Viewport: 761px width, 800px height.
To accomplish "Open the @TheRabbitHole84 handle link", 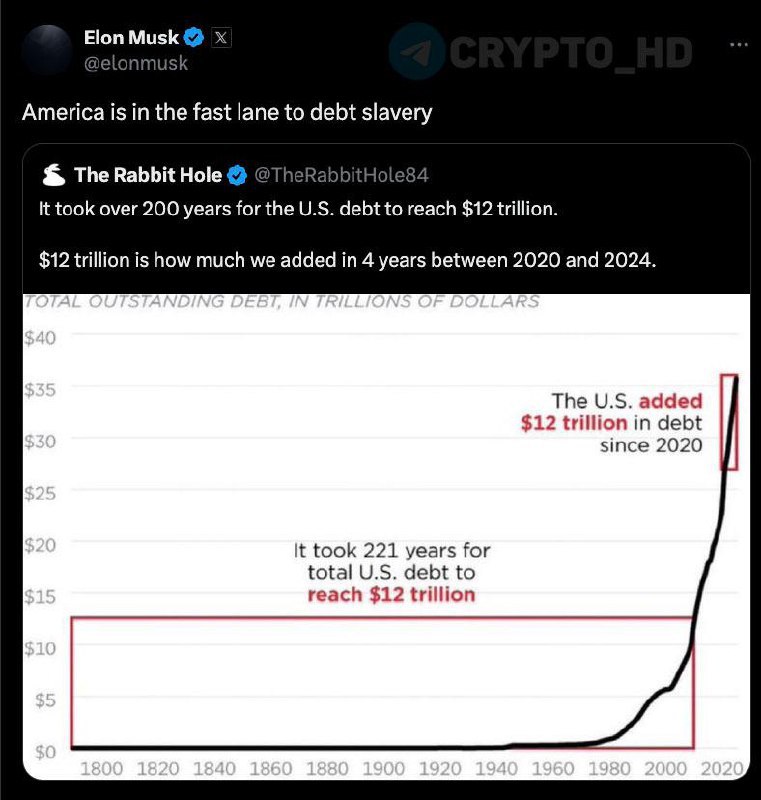I will coord(341,175).
